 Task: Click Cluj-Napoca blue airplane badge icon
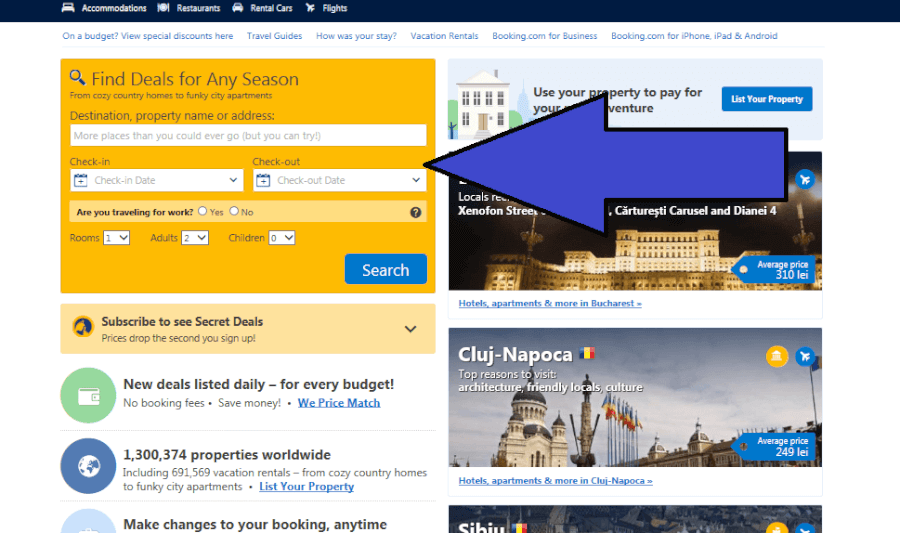(805, 356)
